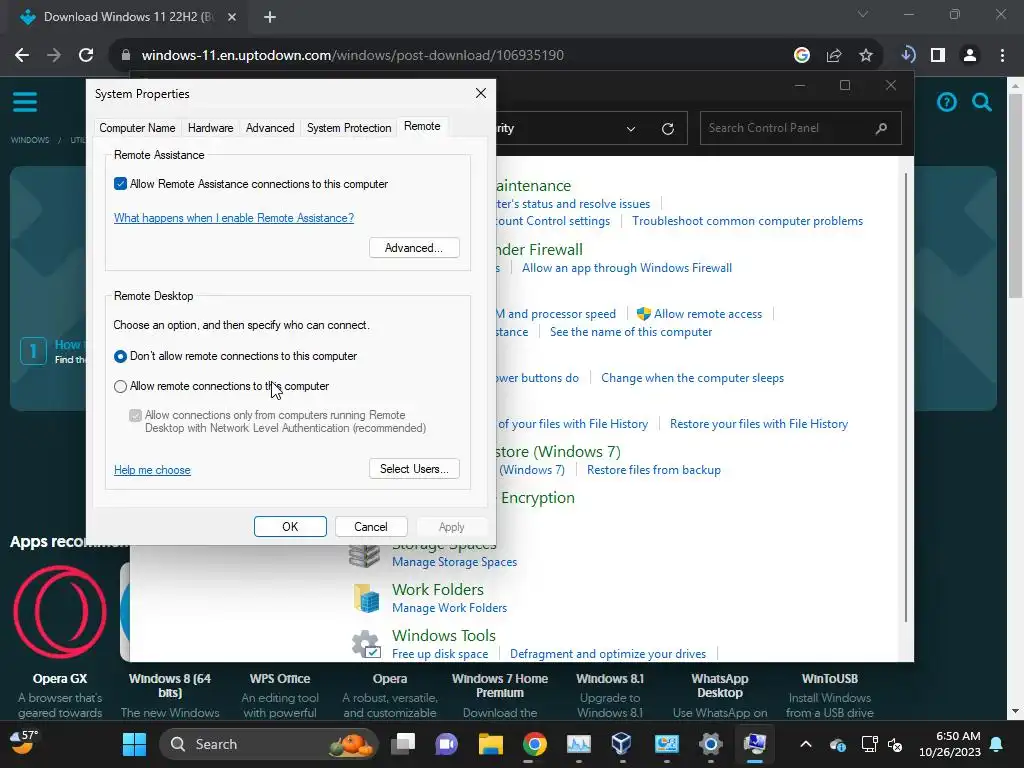Open Chrome profile icon
1024x768 pixels.
970,56
